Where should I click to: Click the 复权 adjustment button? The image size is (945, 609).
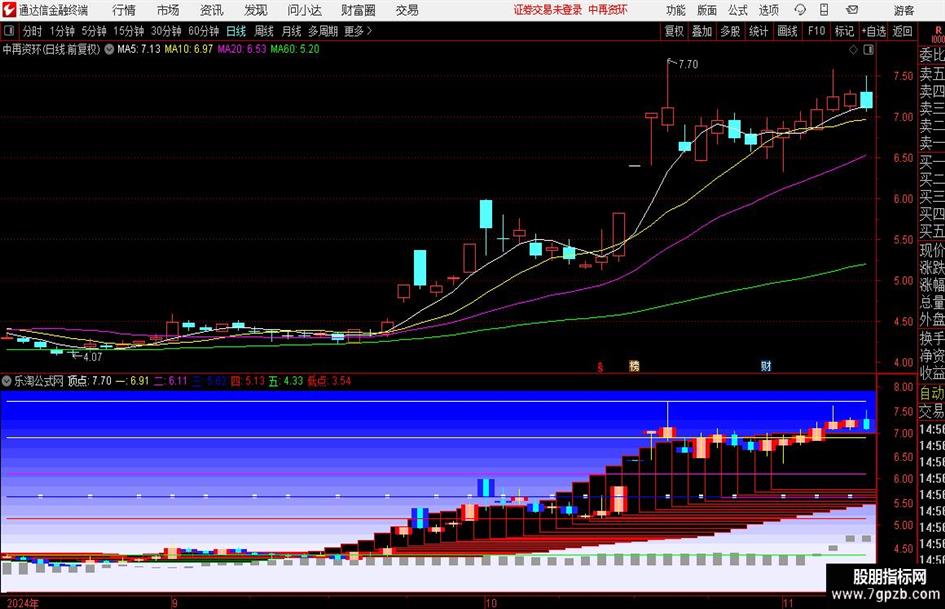pyautogui.click(x=674, y=31)
